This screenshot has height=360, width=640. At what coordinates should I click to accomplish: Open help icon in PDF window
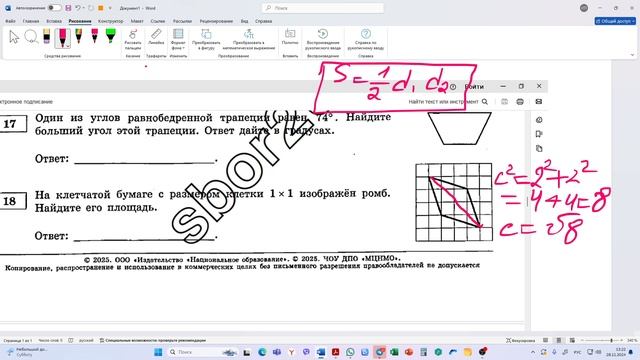[453, 87]
